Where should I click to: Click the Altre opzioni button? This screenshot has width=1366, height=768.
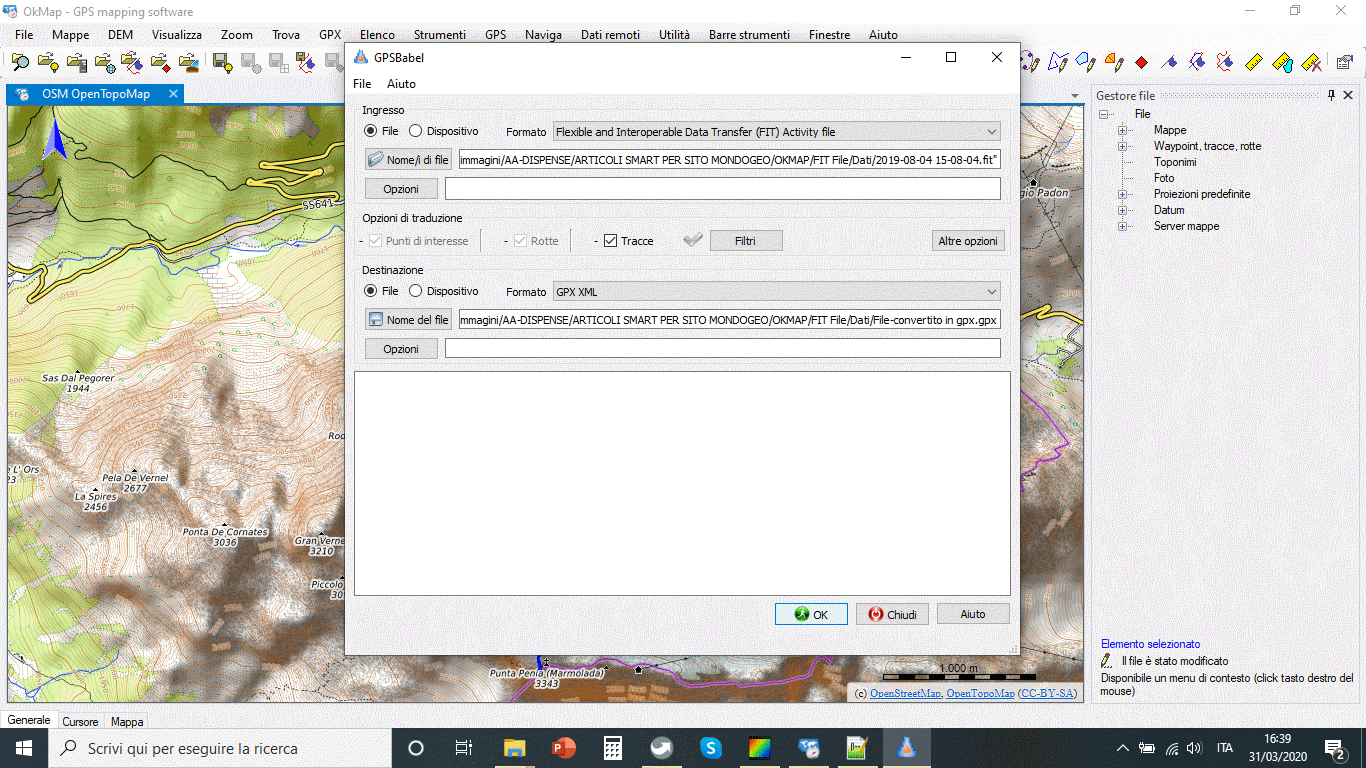coord(968,241)
